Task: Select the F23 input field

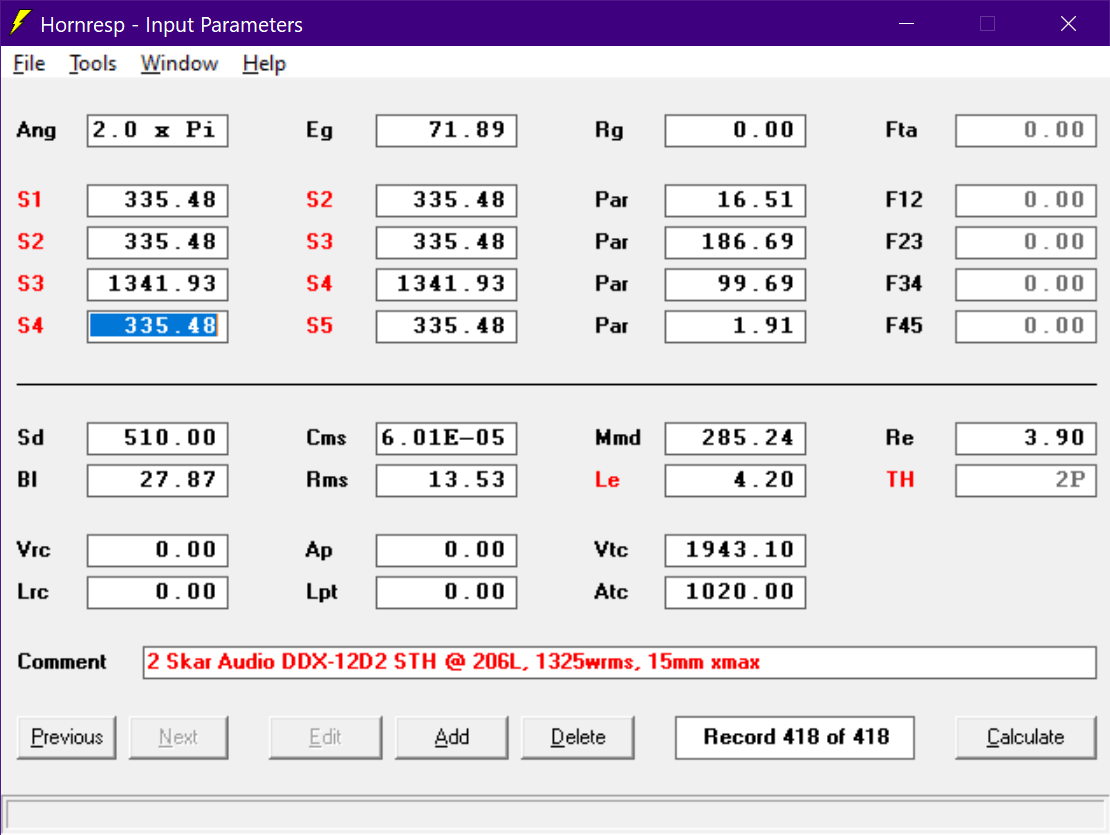Action: tap(1025, 242)
